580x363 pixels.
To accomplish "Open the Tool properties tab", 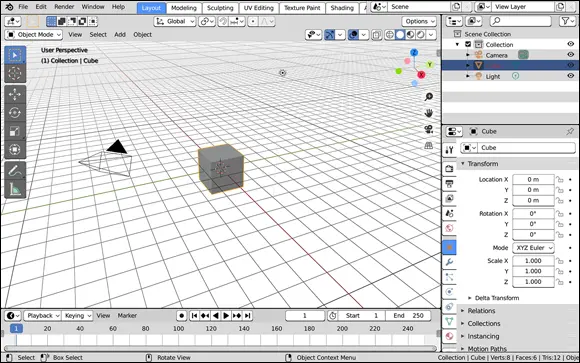I will 449,150.
